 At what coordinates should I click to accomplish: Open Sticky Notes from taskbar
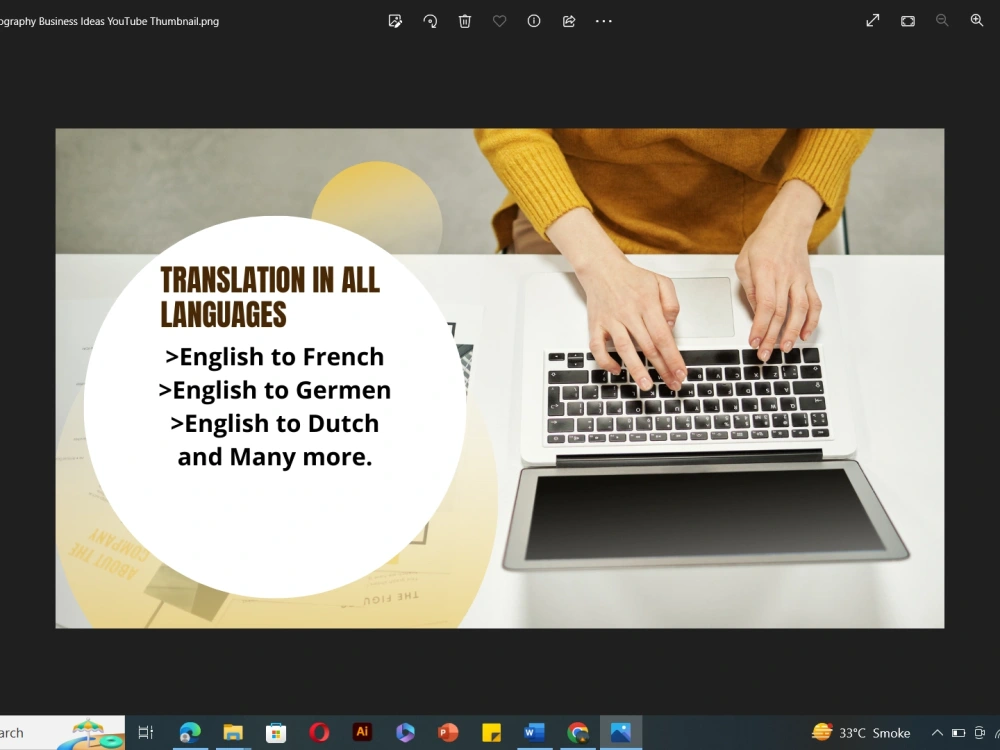tap(491, 733)
